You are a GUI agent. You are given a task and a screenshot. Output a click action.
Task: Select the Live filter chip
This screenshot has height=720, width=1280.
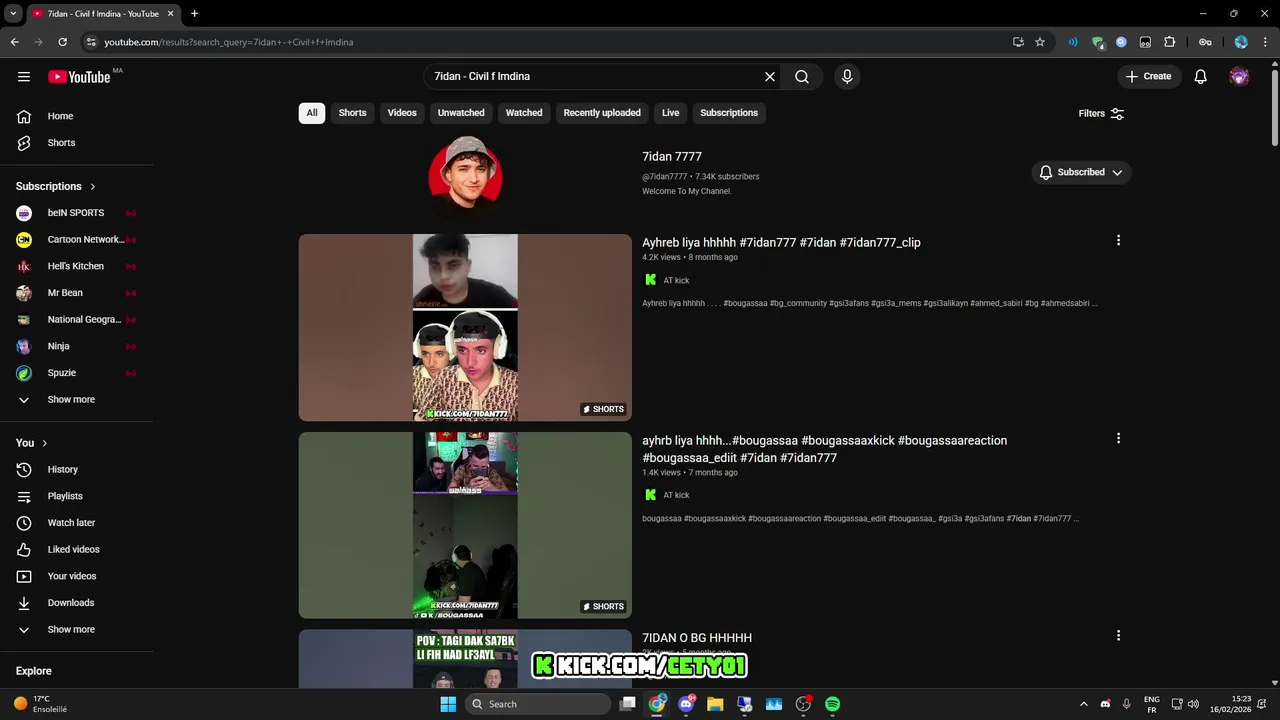point(670,113)
